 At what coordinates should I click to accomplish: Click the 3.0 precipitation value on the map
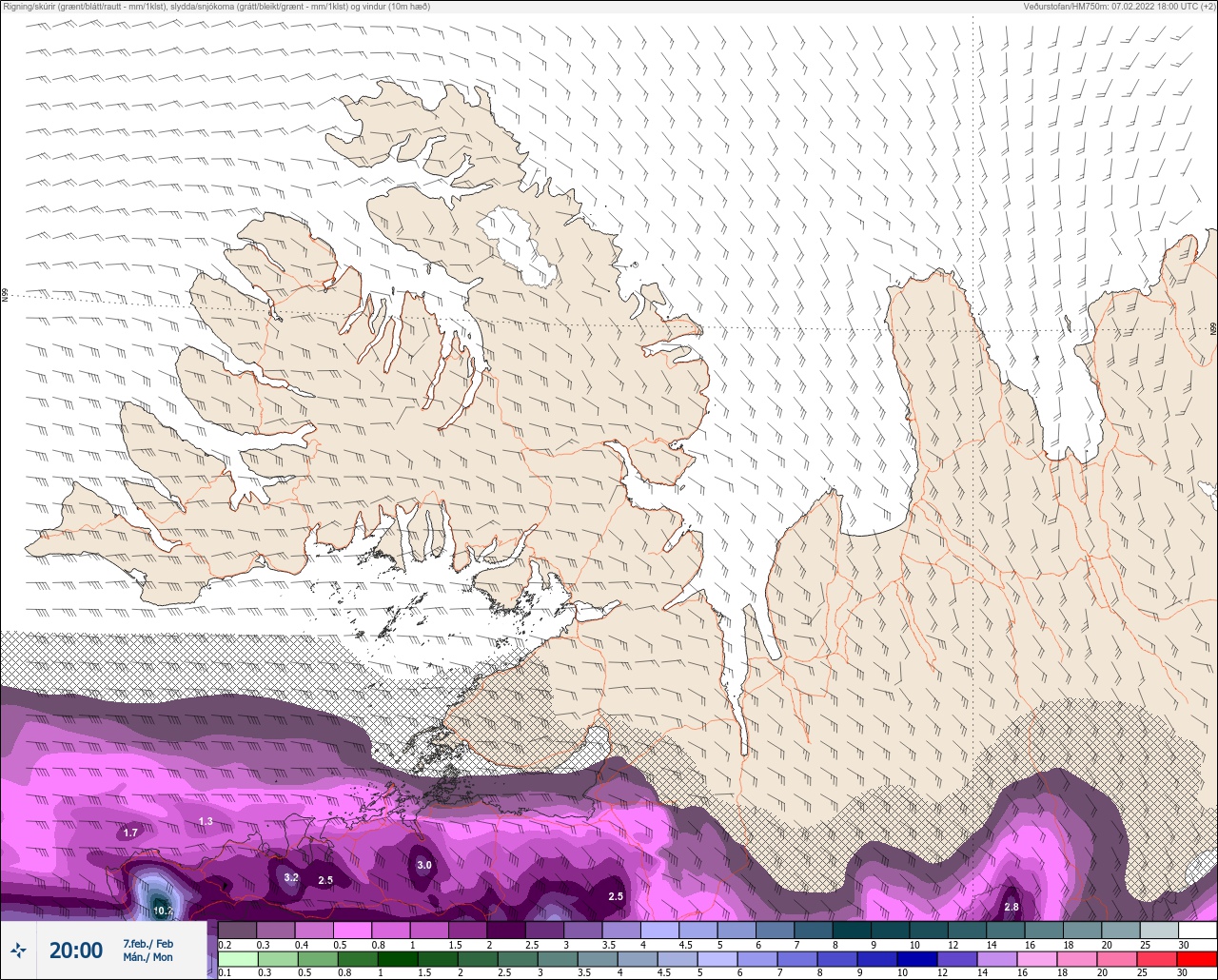point(424,865)
